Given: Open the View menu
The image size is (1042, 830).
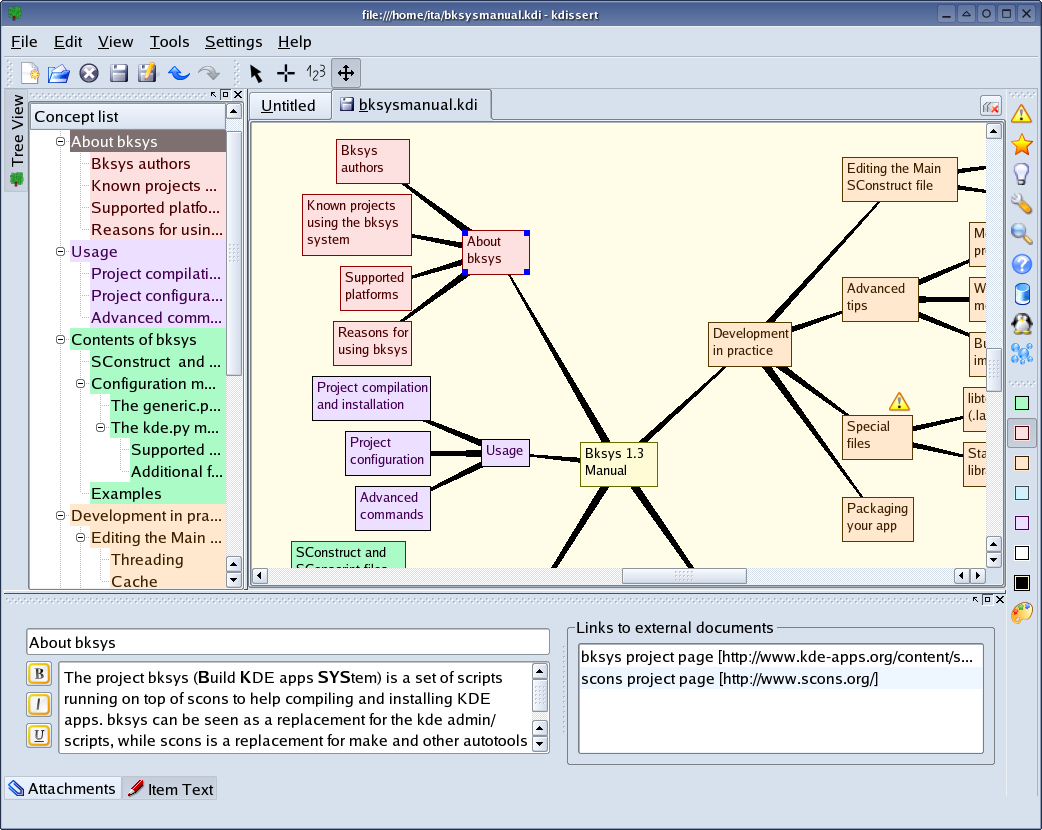Looking at the screenshot, I should point(116,42).
